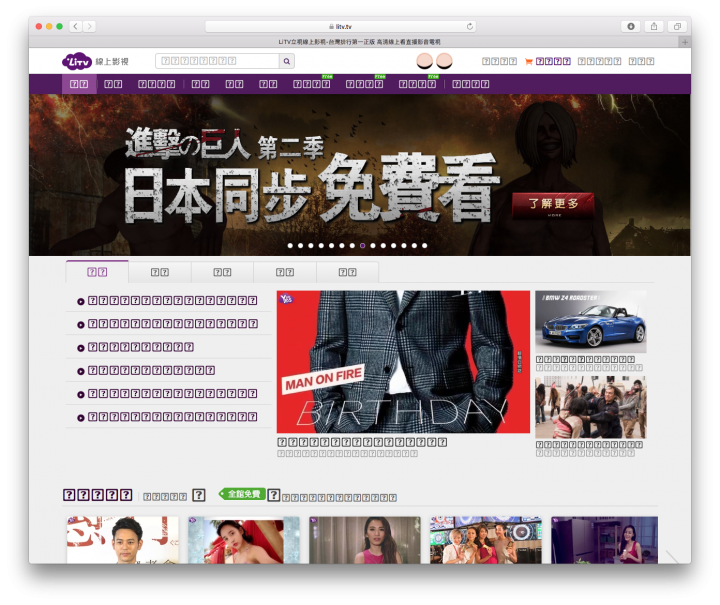Open thumbnail of group in game arcade
This screenshot has height=605, width=720.
point(486,540)
